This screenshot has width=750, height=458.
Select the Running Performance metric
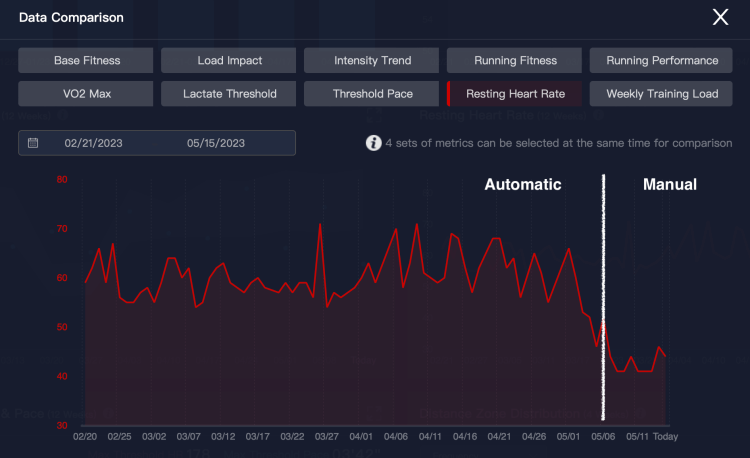(x=661, y=60)
